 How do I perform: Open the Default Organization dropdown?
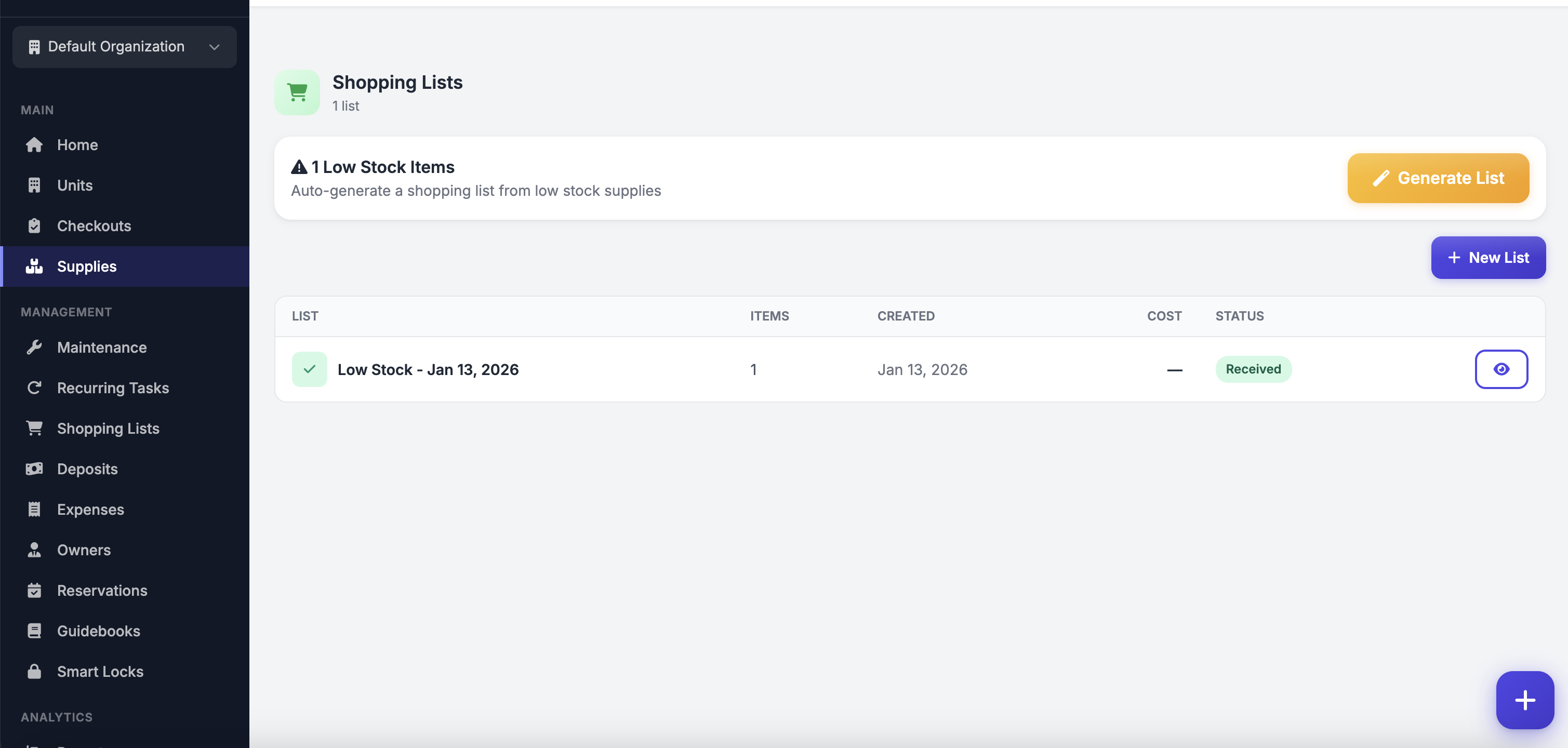pos(116,47)
